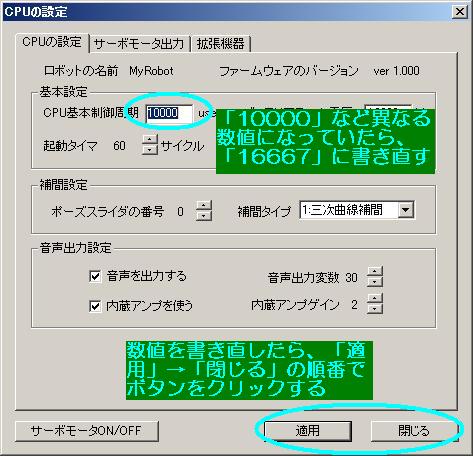
Task: Uncheck the 内蔵アンプを使う checkbox
Action: pyautogui.click(x=95, y=306)
